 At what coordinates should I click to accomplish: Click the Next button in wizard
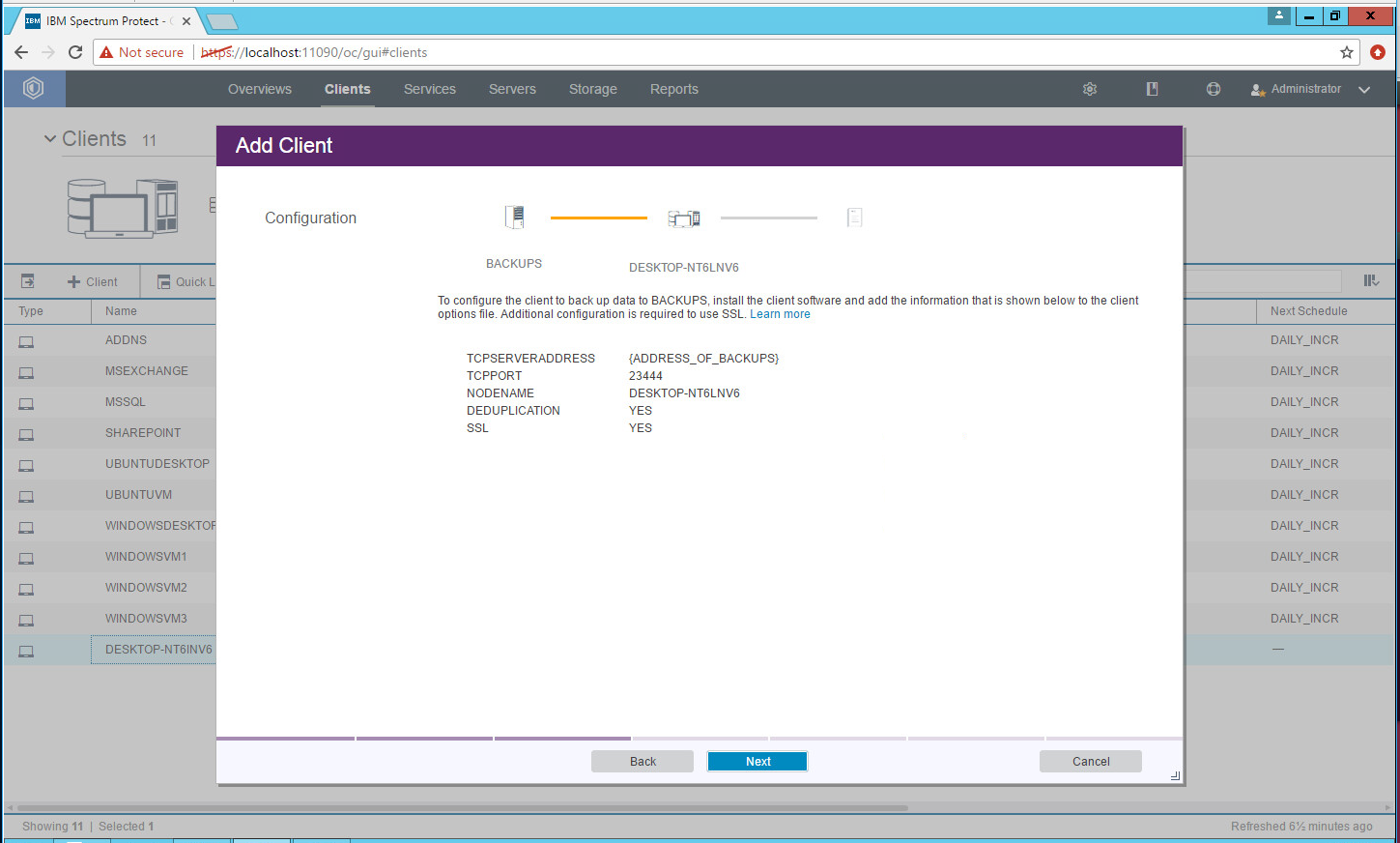(757, 762)
